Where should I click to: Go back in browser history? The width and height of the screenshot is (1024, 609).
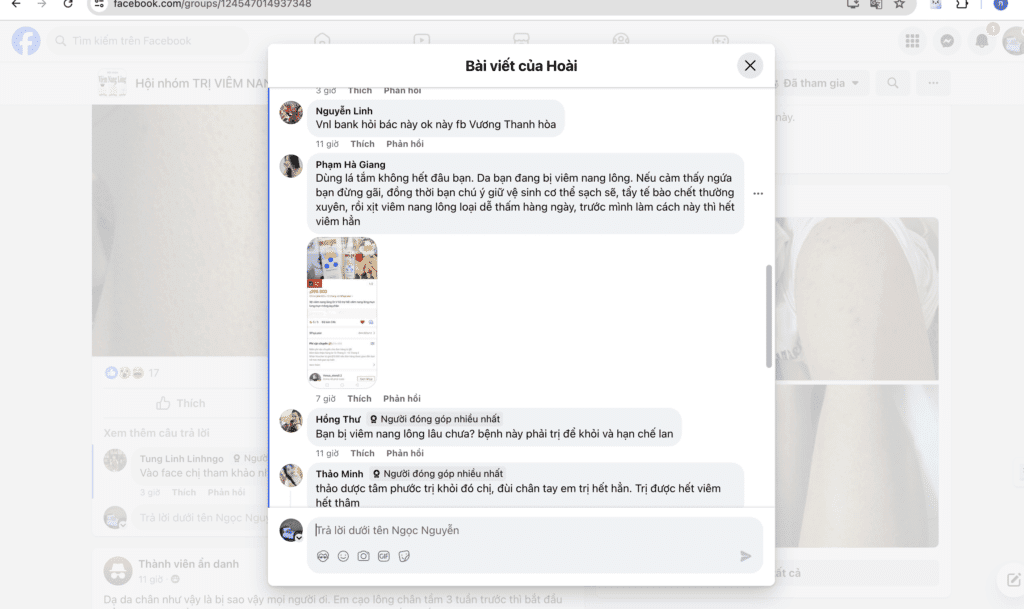[16, 5]
